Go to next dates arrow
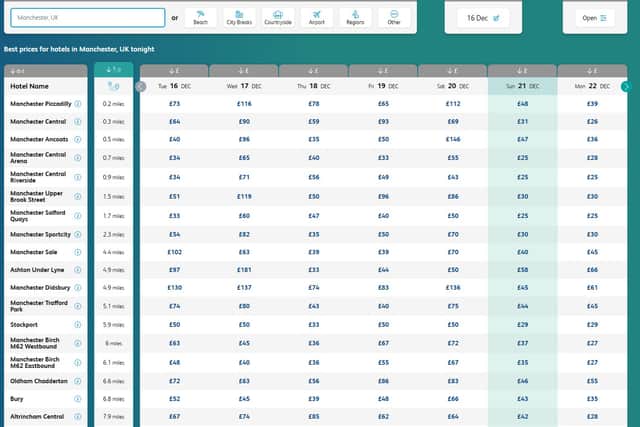Viewport: 640px width, 427px height. coord(626,86)
